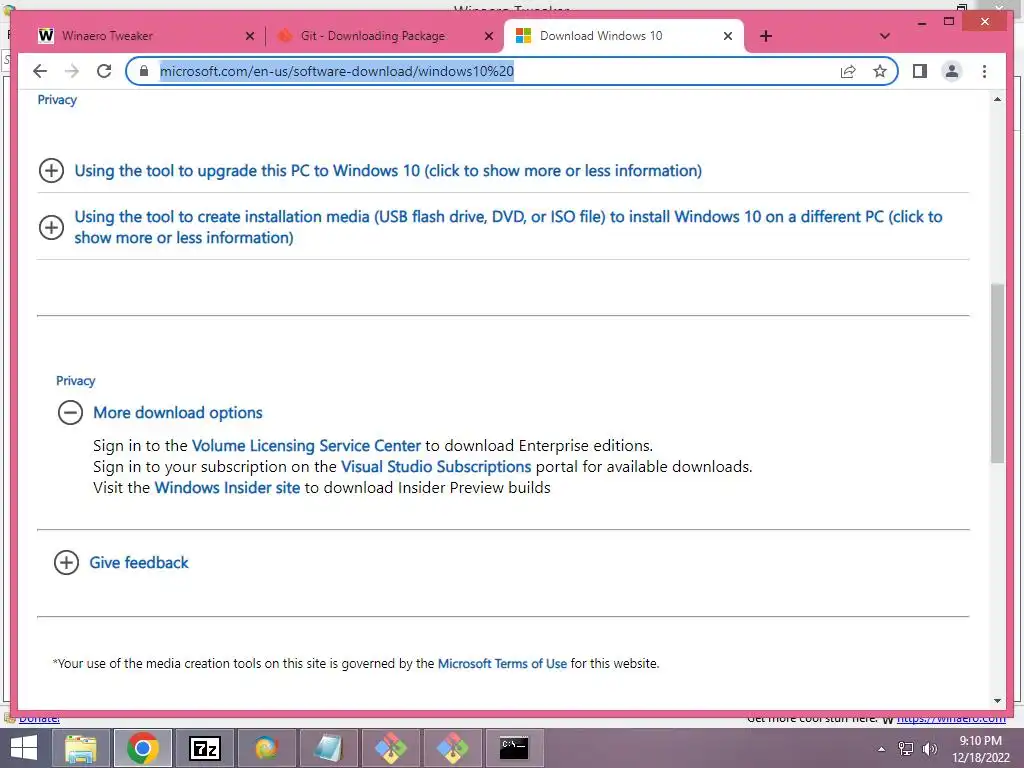Open the taskbar clock and date

pos(980,749)
